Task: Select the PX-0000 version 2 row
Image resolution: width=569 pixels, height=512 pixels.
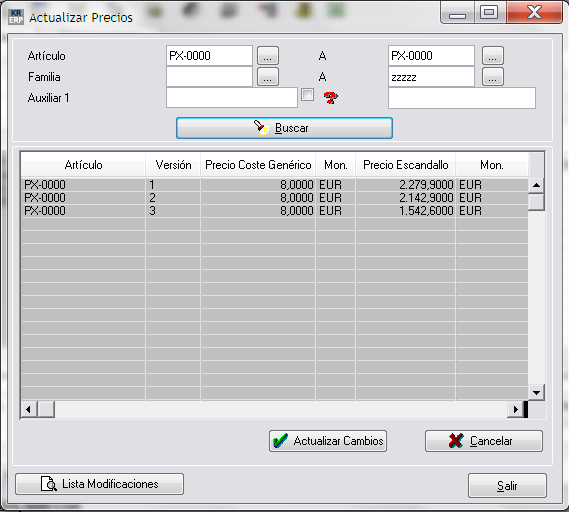Action: coord(274,198)
